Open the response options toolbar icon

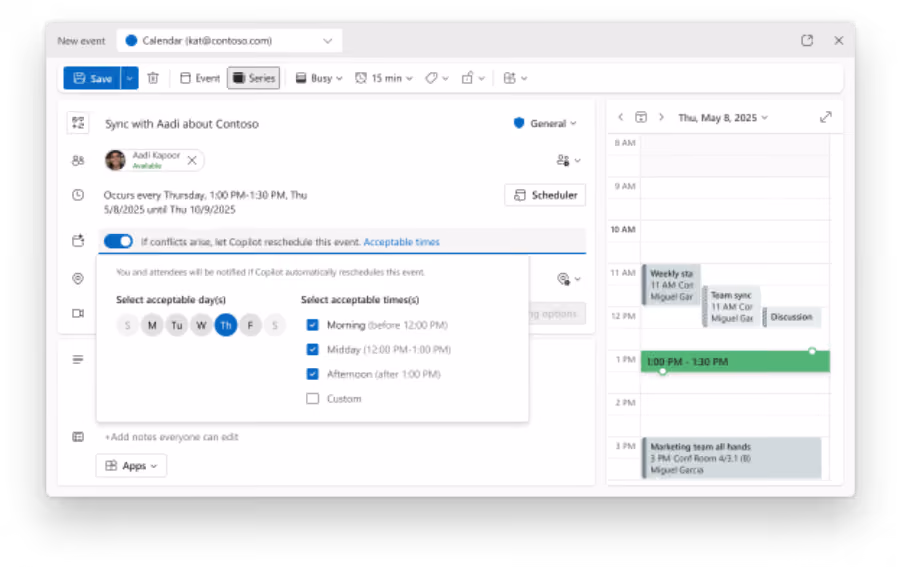(x=515, y=78)
